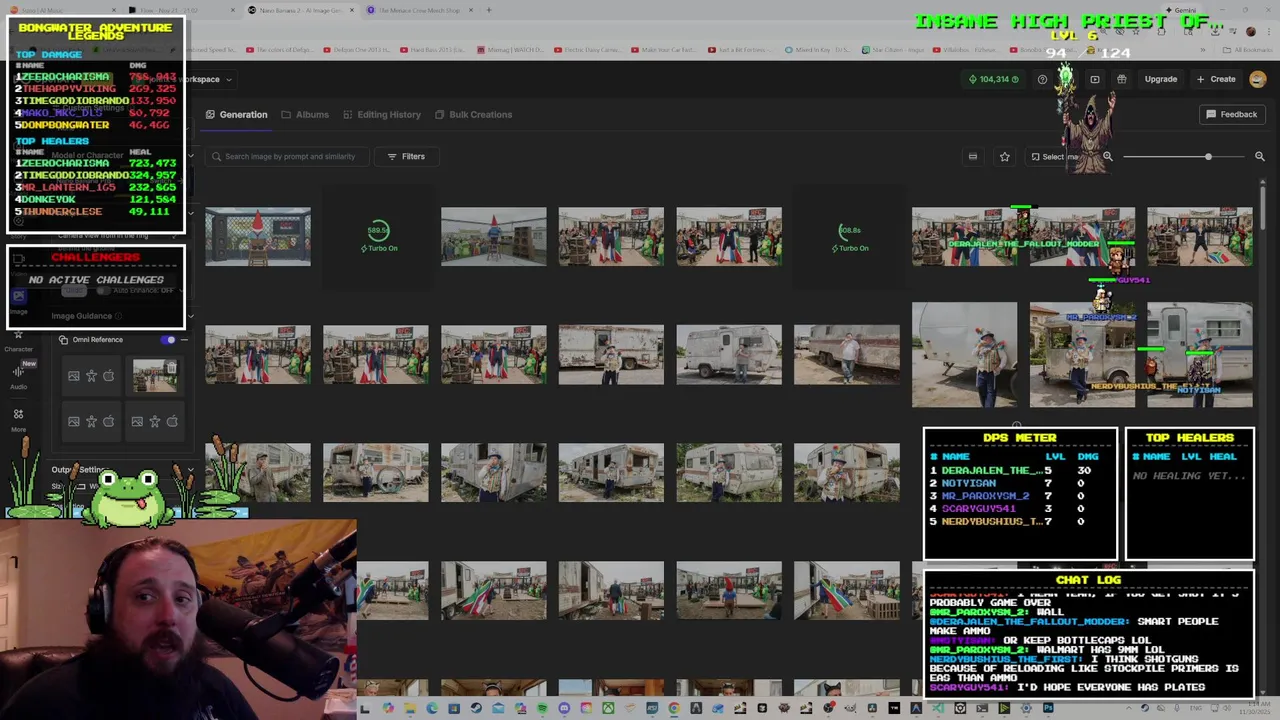Switch to The Menace Crew Merch Shop browser tab

[x=420, y=10]
